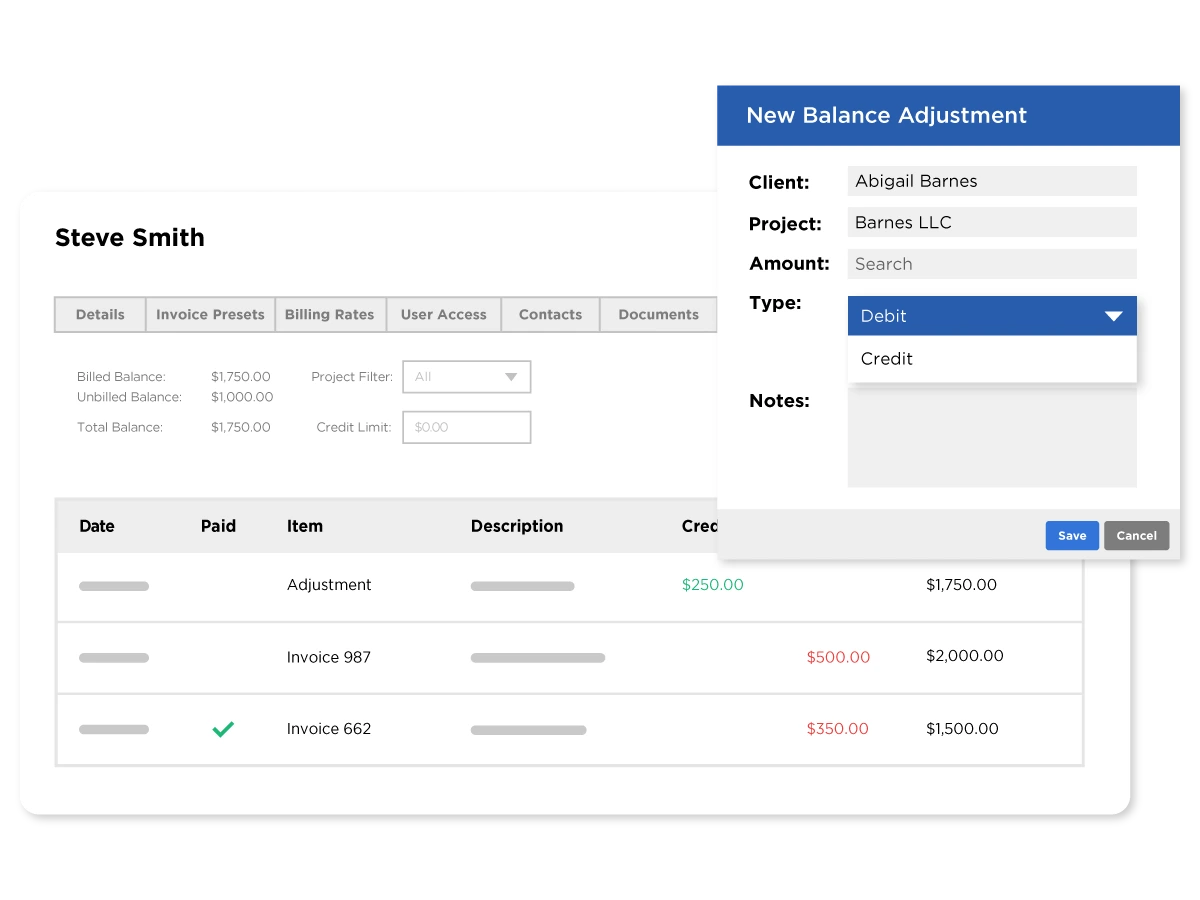This screenshot has width=1200, height=900.
Task: Click the $2,000.00 balance value
Action: pyautogui.click(x=965, y=656)
